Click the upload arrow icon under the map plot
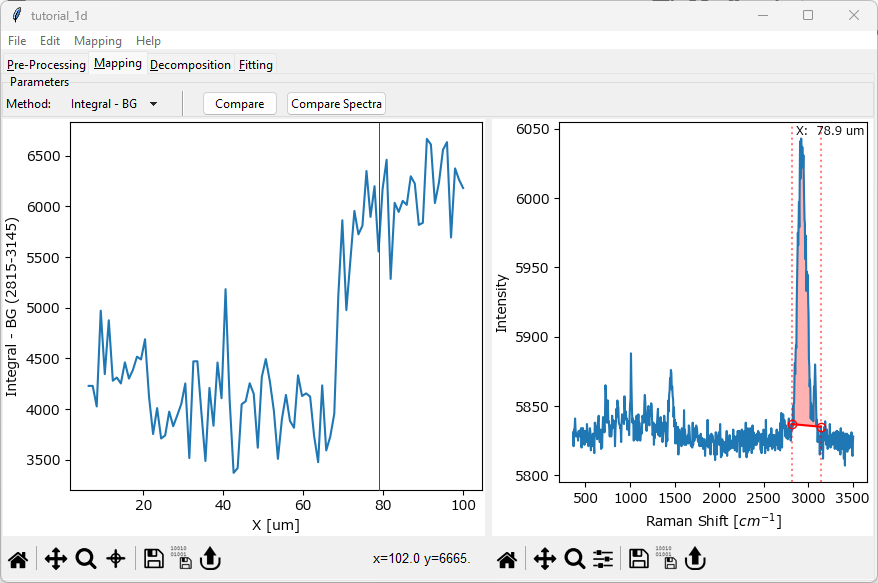The height and width of the screenshot is (583, 878). [x=209, y=559]
